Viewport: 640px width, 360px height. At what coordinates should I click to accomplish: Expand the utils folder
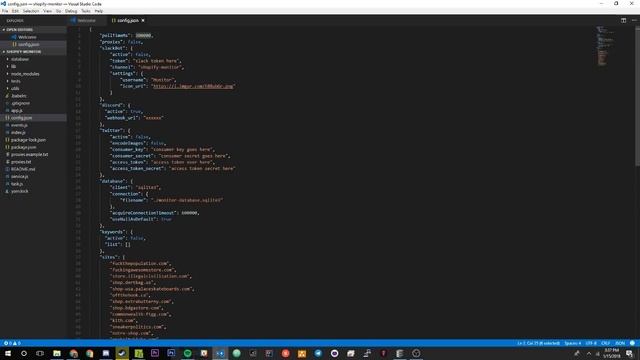pos(33,89)
